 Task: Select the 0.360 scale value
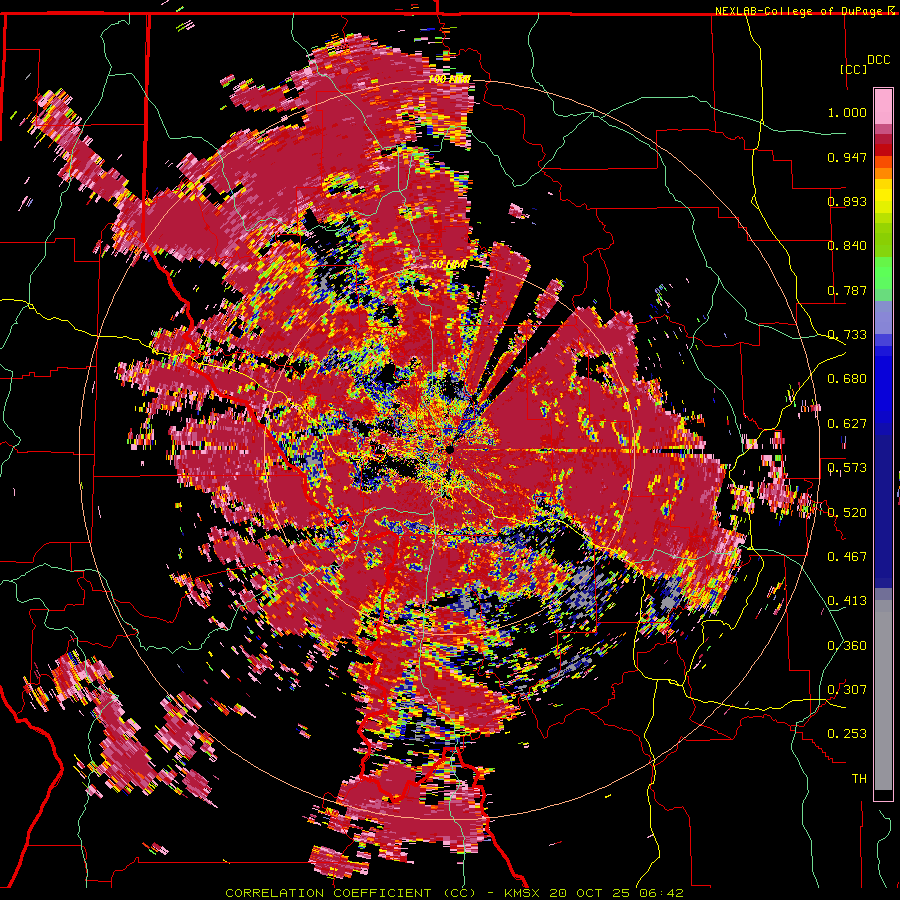[847, 646]
